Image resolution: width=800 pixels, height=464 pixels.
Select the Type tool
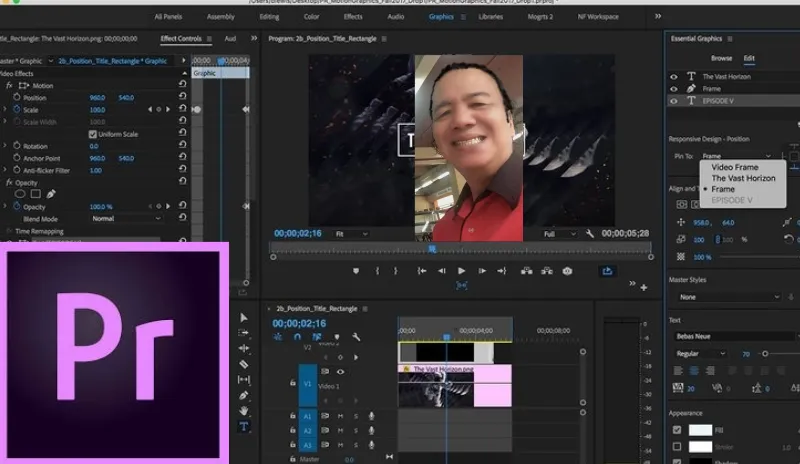(244, 426)
